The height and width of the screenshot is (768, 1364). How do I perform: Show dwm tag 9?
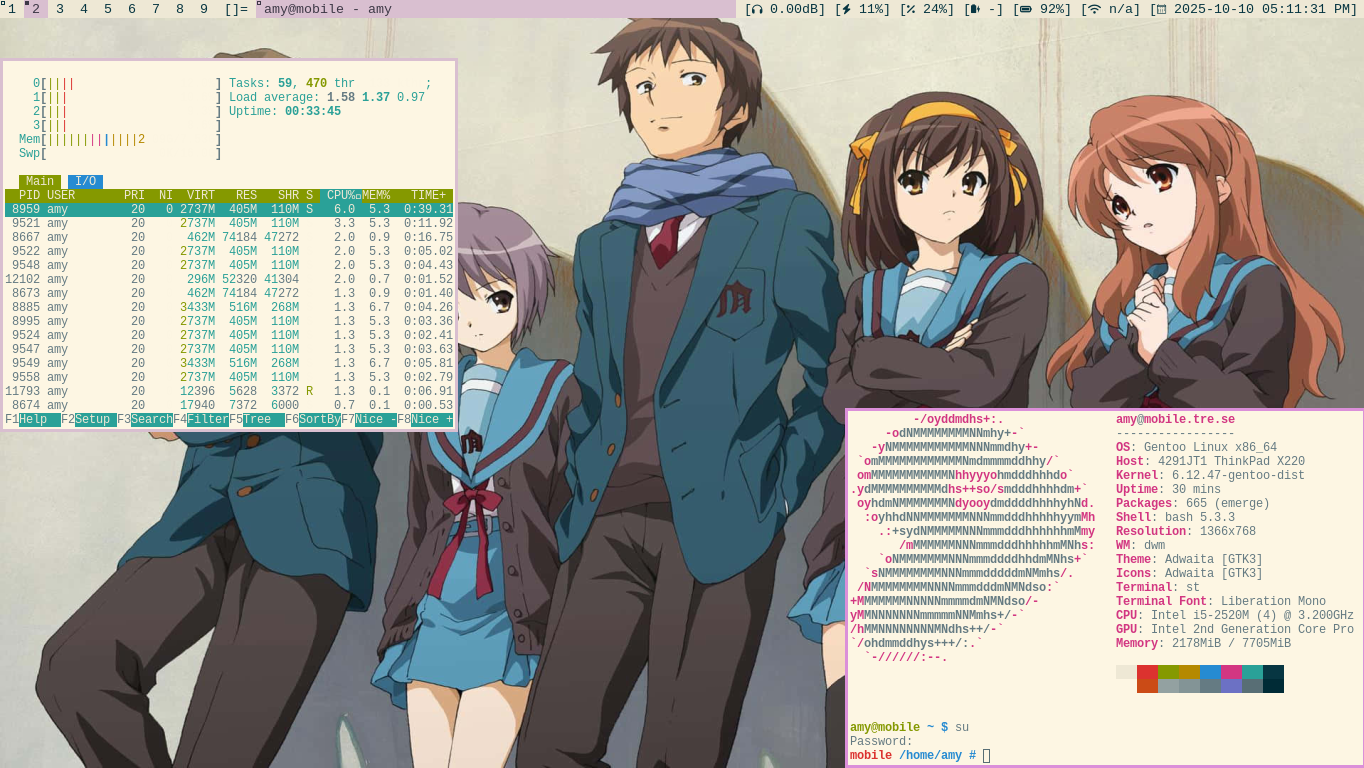pos(204,9)
